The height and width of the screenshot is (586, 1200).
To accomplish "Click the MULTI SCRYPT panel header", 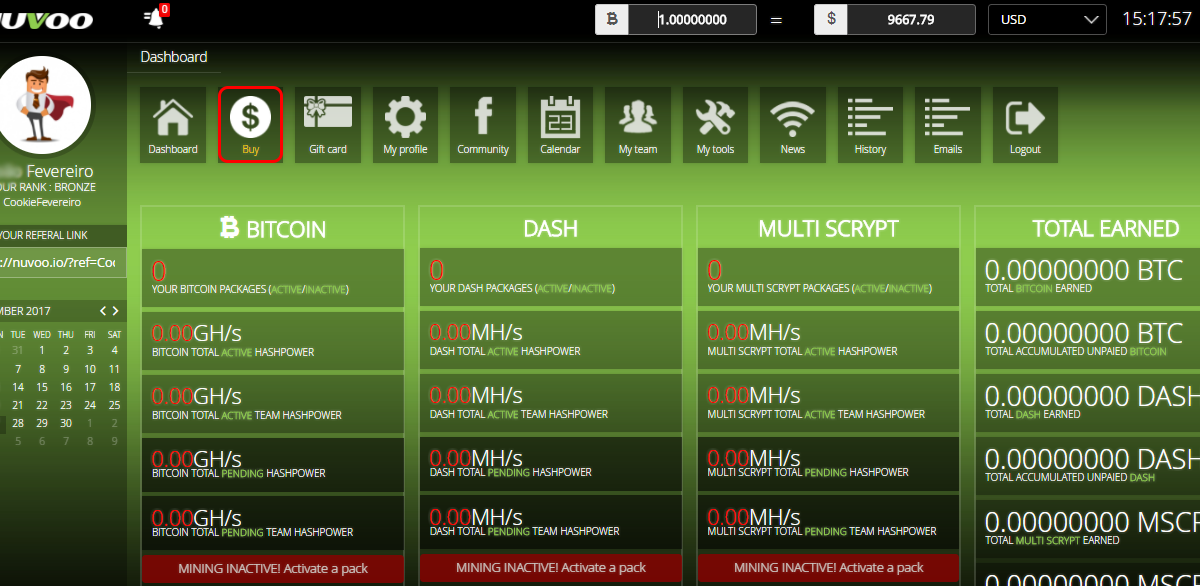I will coord(828,228).
